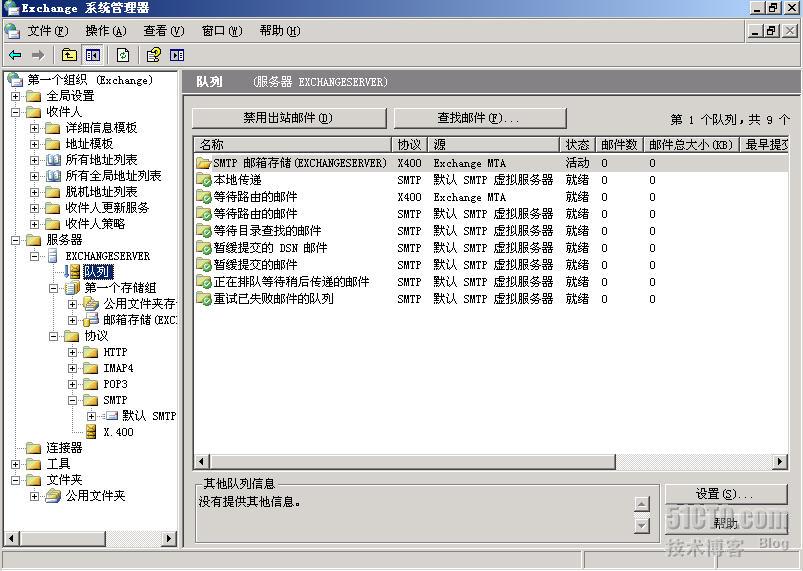Click the 所有地址列表 book icon
The image size is (803, 571).
54,160
